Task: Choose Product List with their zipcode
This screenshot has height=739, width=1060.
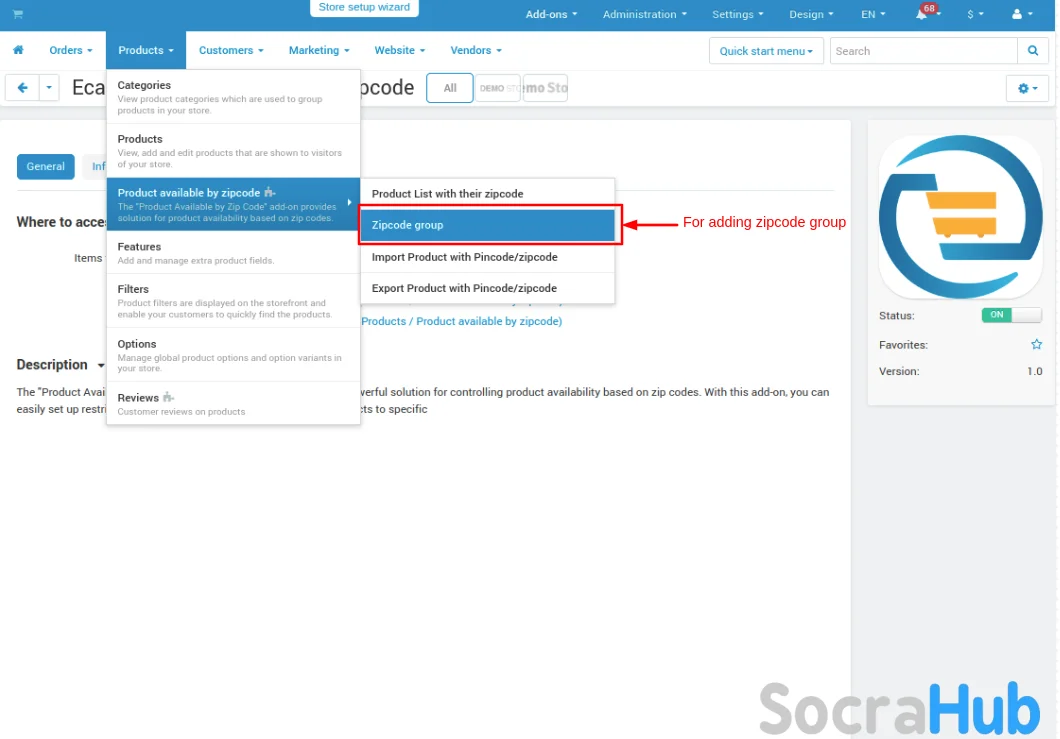Action: [x=487, y=193]
